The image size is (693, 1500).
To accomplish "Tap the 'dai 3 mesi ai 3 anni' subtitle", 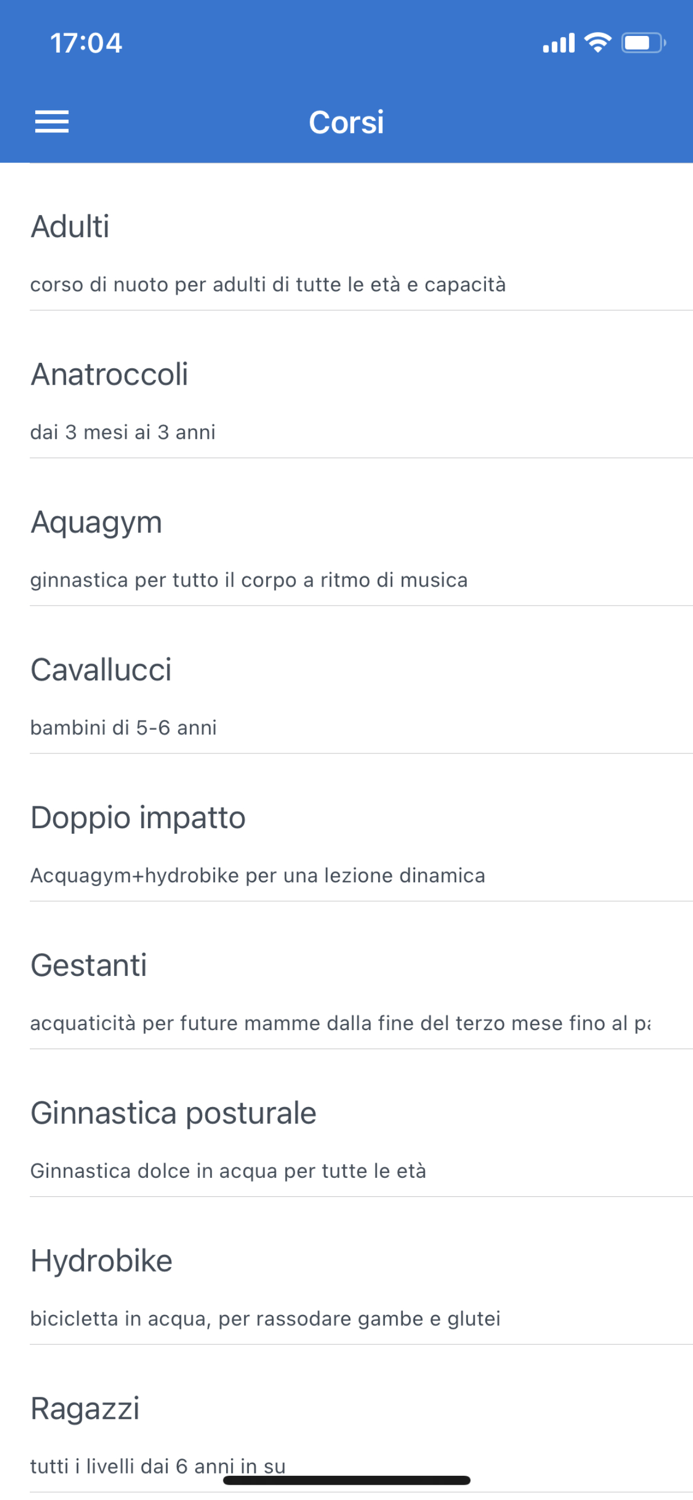I will tap(122, 432).
